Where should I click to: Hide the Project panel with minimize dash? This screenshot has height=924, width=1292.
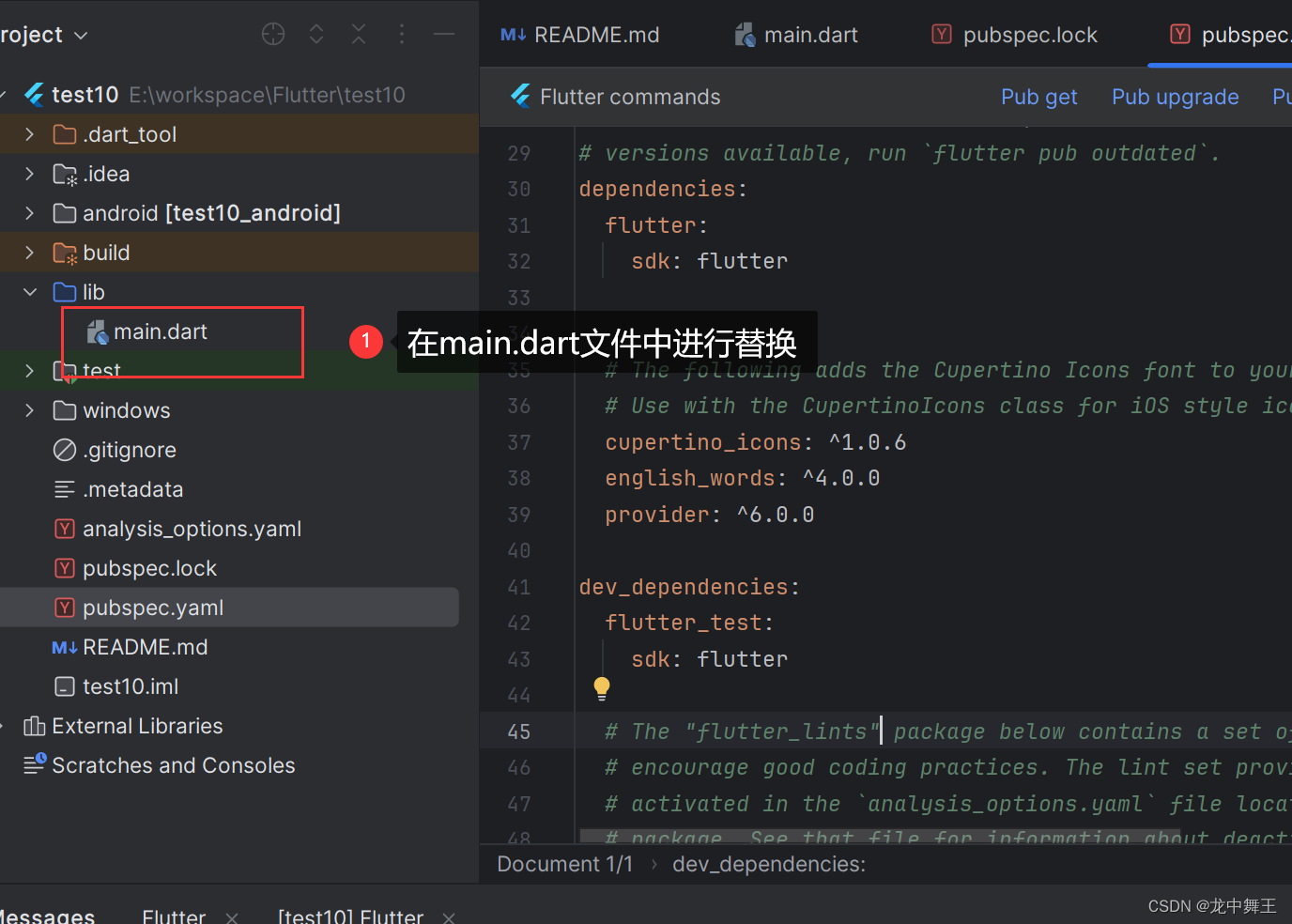point(444,35)
